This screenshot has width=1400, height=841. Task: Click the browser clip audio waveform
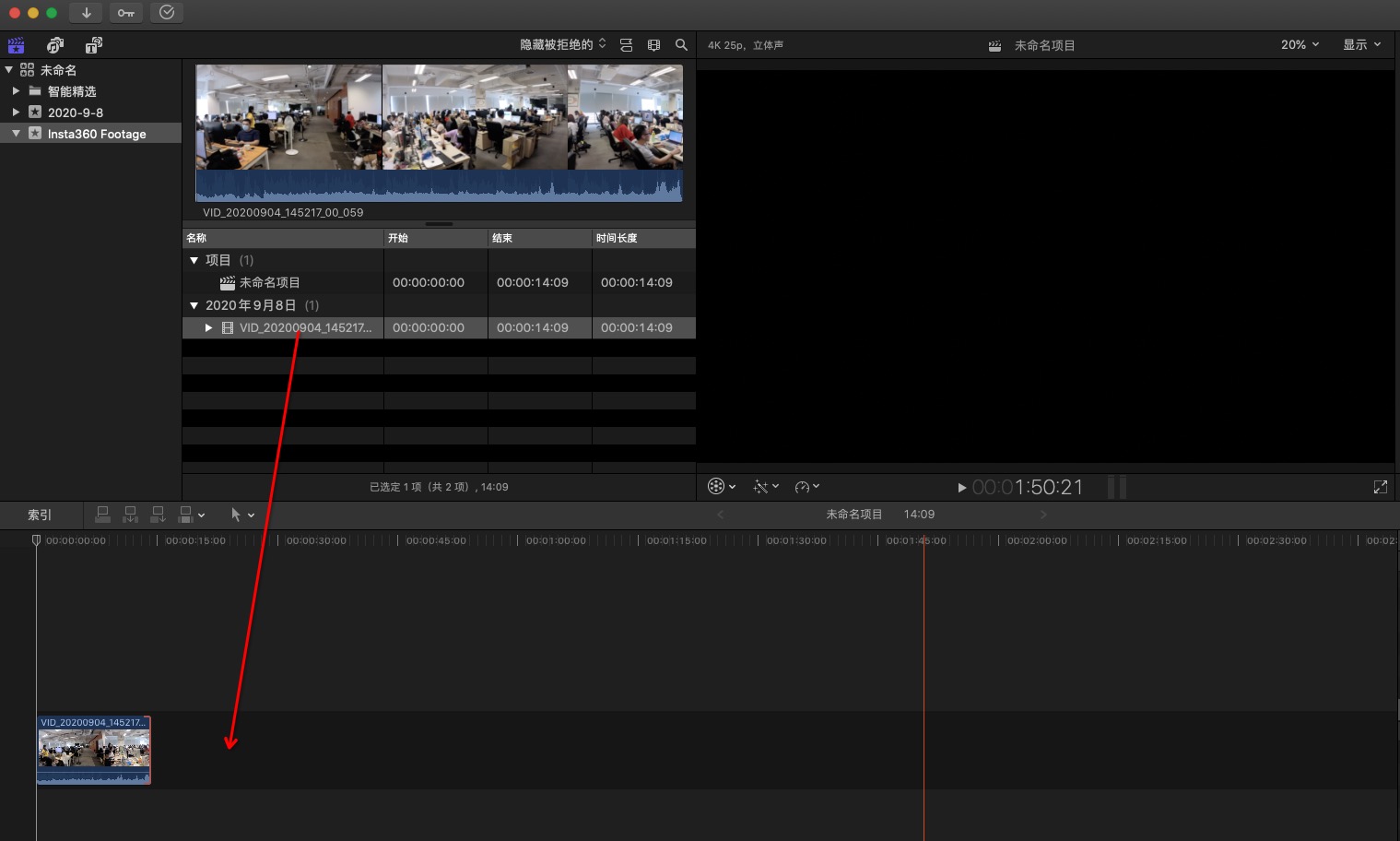pos(439,185)
